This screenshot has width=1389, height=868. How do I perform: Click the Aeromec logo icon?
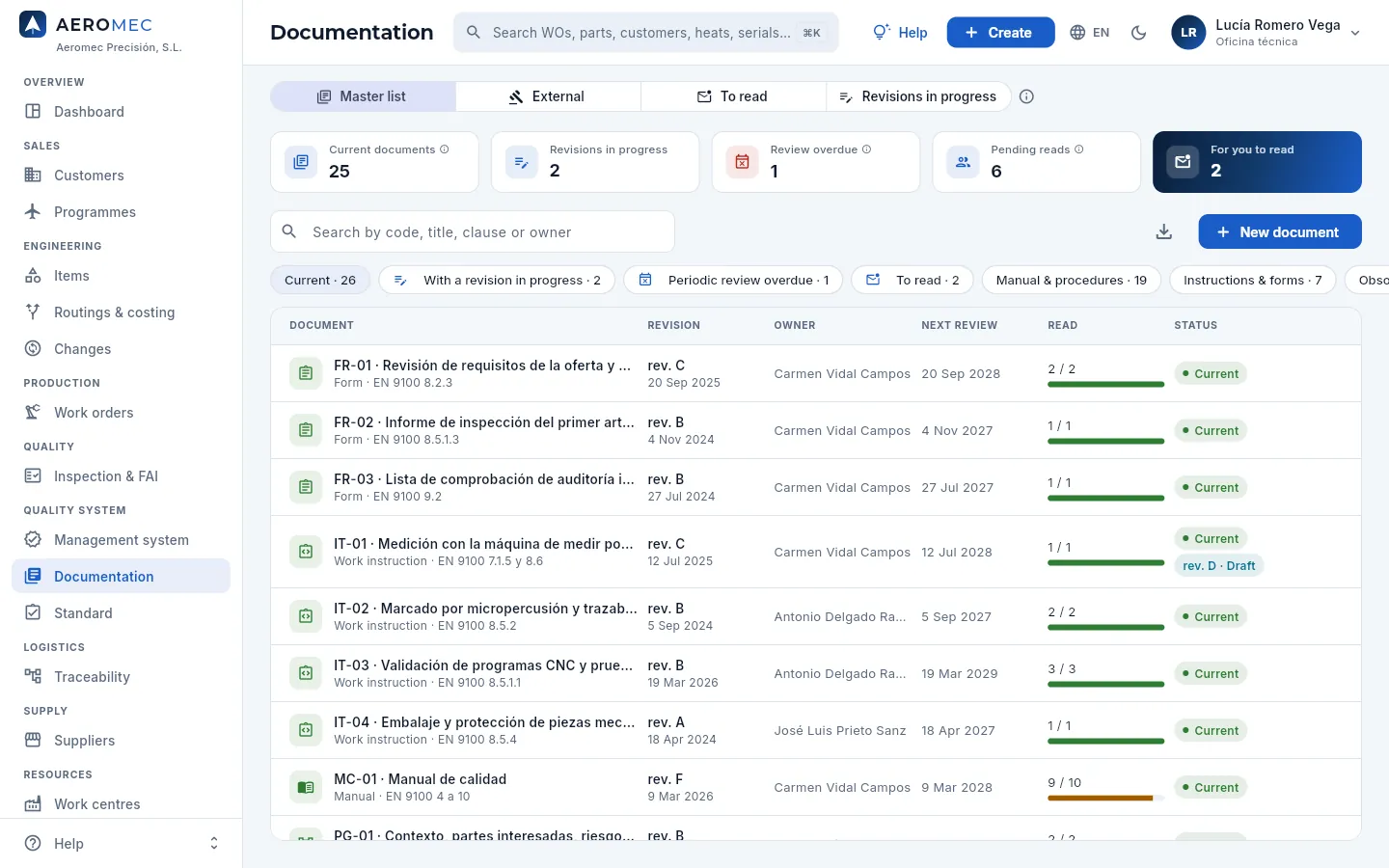click(x=33, y=25)
